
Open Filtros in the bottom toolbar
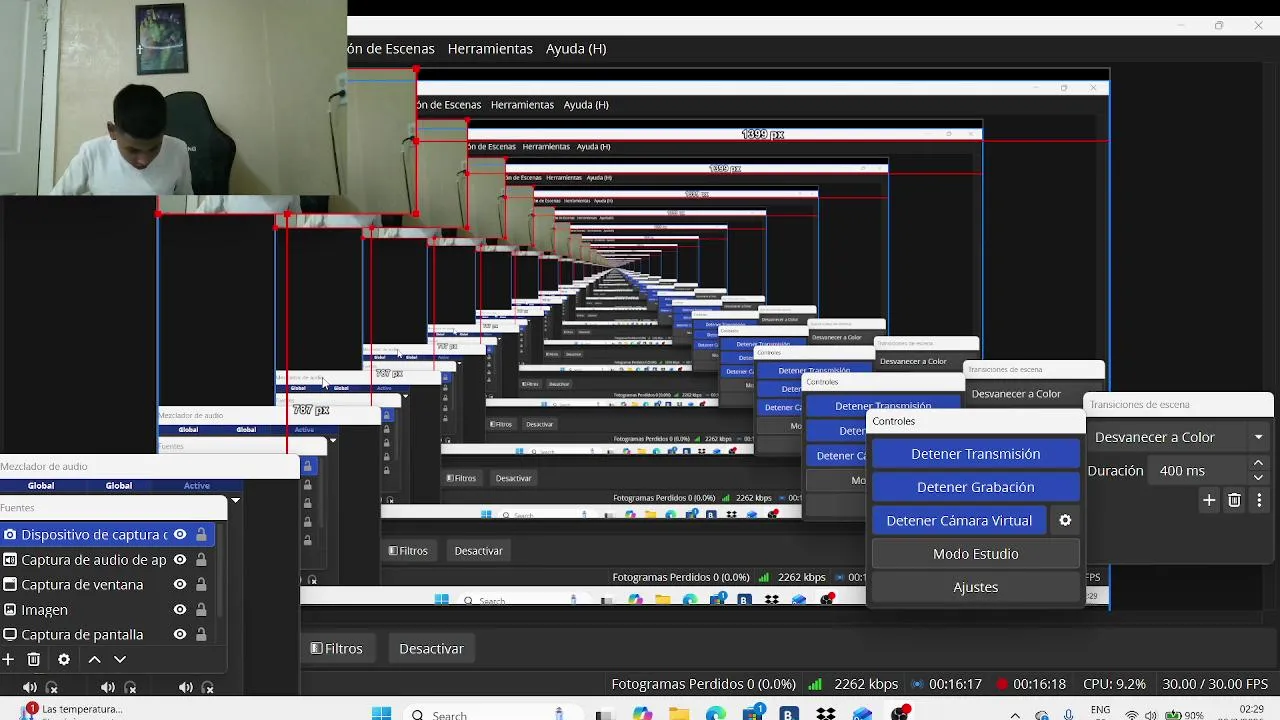click(336, 648)
